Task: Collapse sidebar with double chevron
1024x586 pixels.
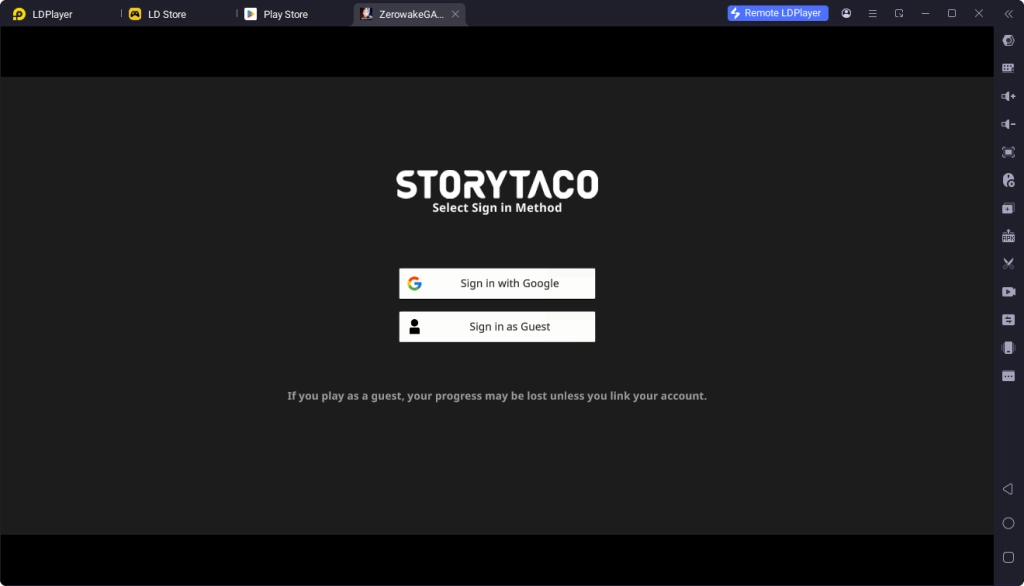Action: tap(1008, 14)
